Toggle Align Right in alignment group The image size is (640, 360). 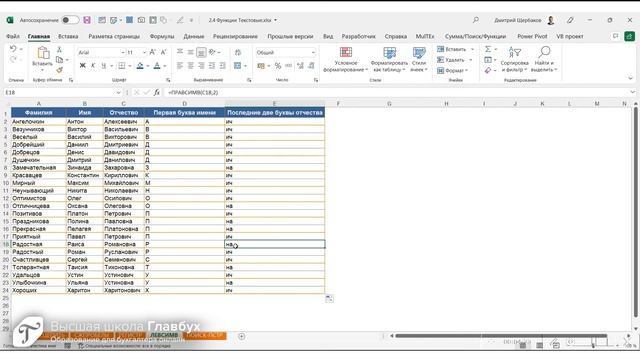201,66
